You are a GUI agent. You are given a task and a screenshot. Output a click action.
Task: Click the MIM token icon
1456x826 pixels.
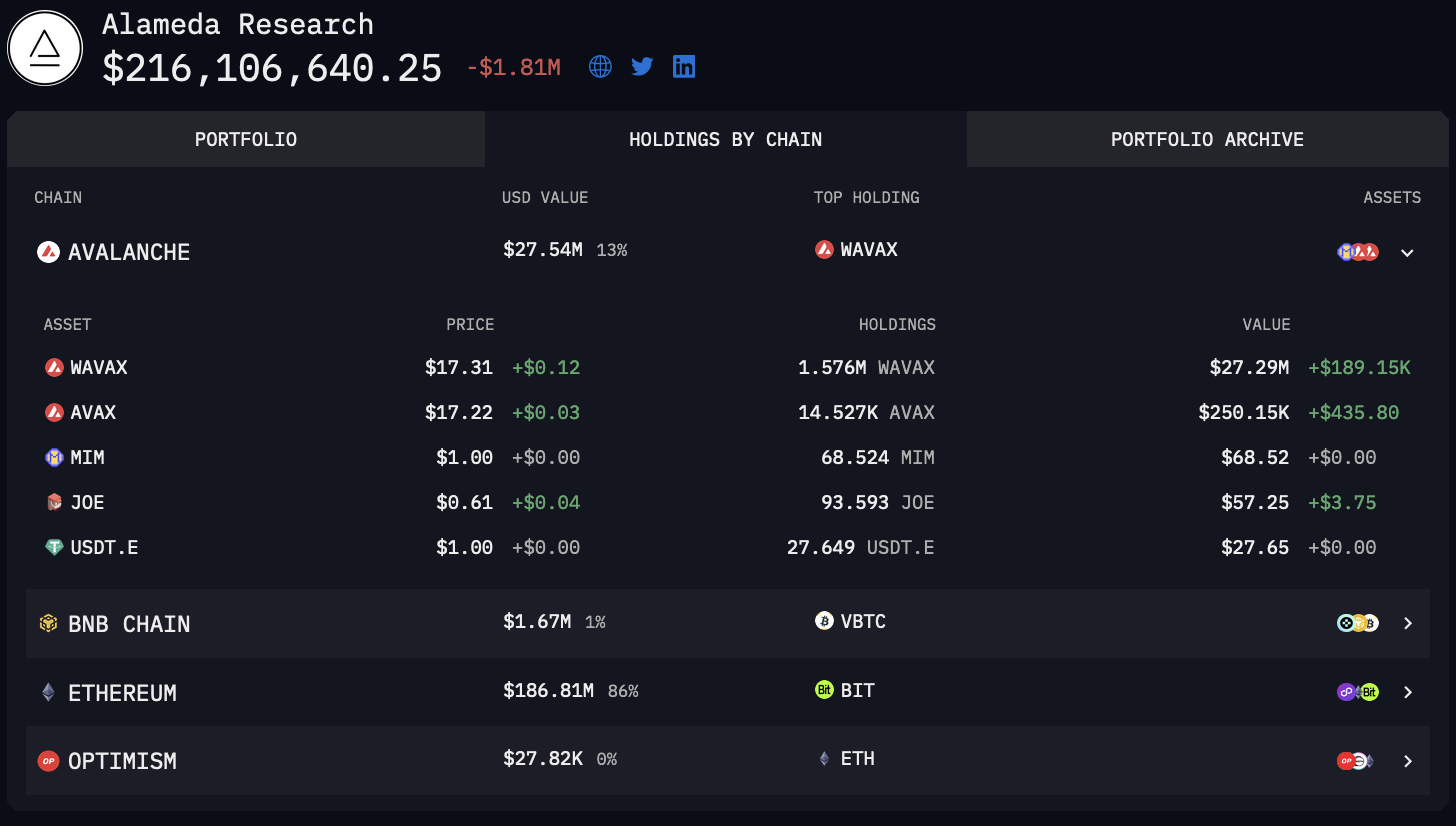coord(54,457)
